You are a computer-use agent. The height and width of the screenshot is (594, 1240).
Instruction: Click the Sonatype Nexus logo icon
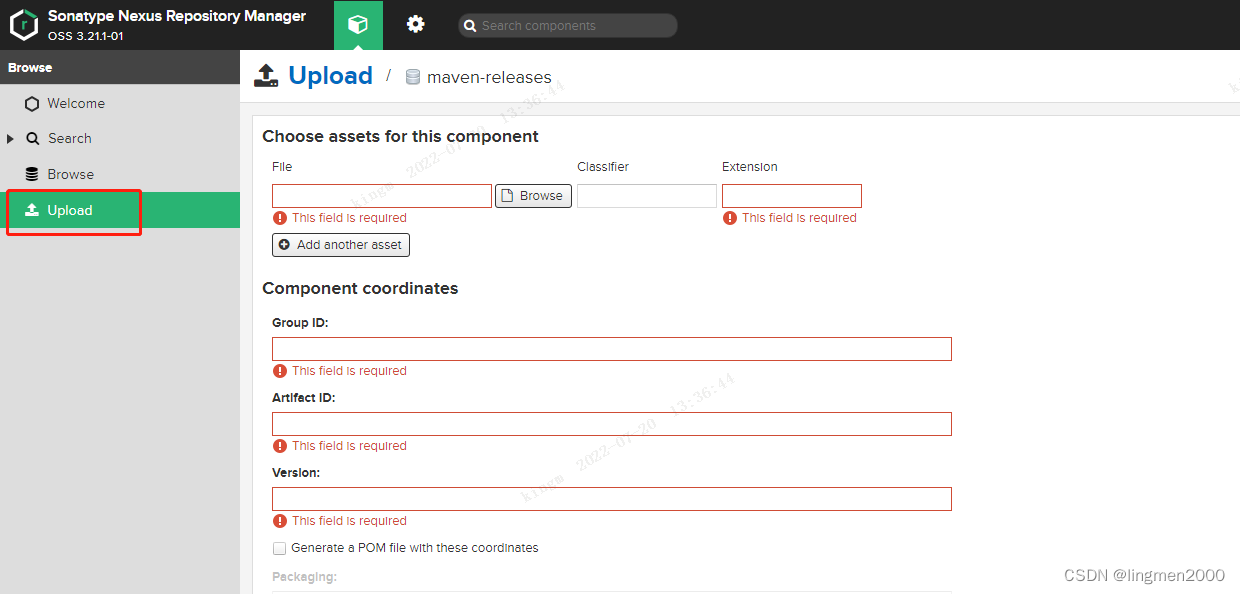pos(24,25)
